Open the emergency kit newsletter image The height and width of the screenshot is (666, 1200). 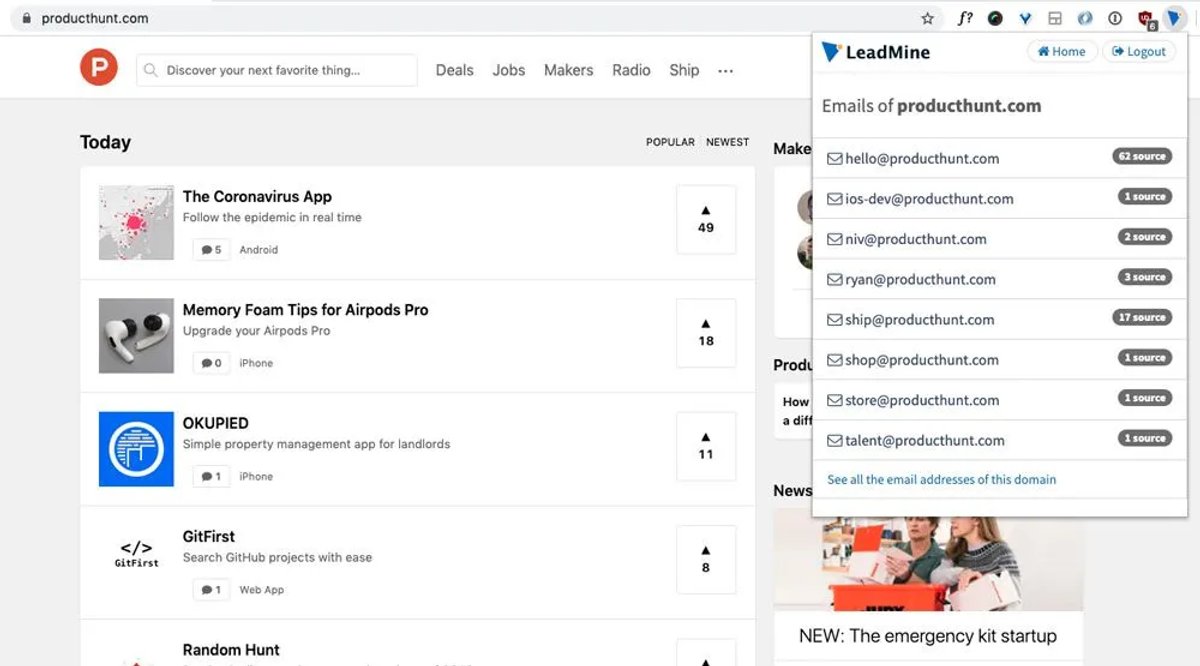928,559
